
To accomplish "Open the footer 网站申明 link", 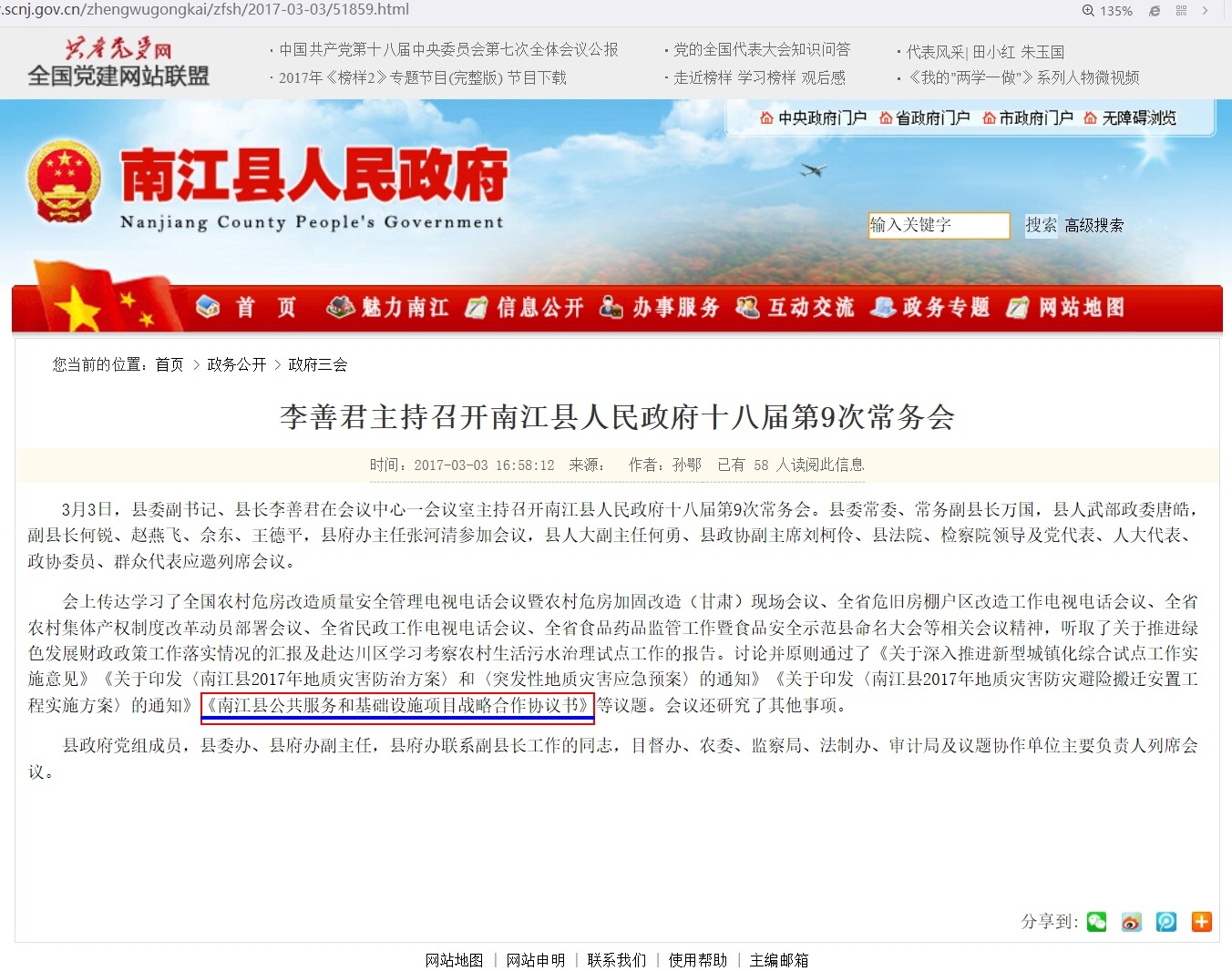I will 536,960.
